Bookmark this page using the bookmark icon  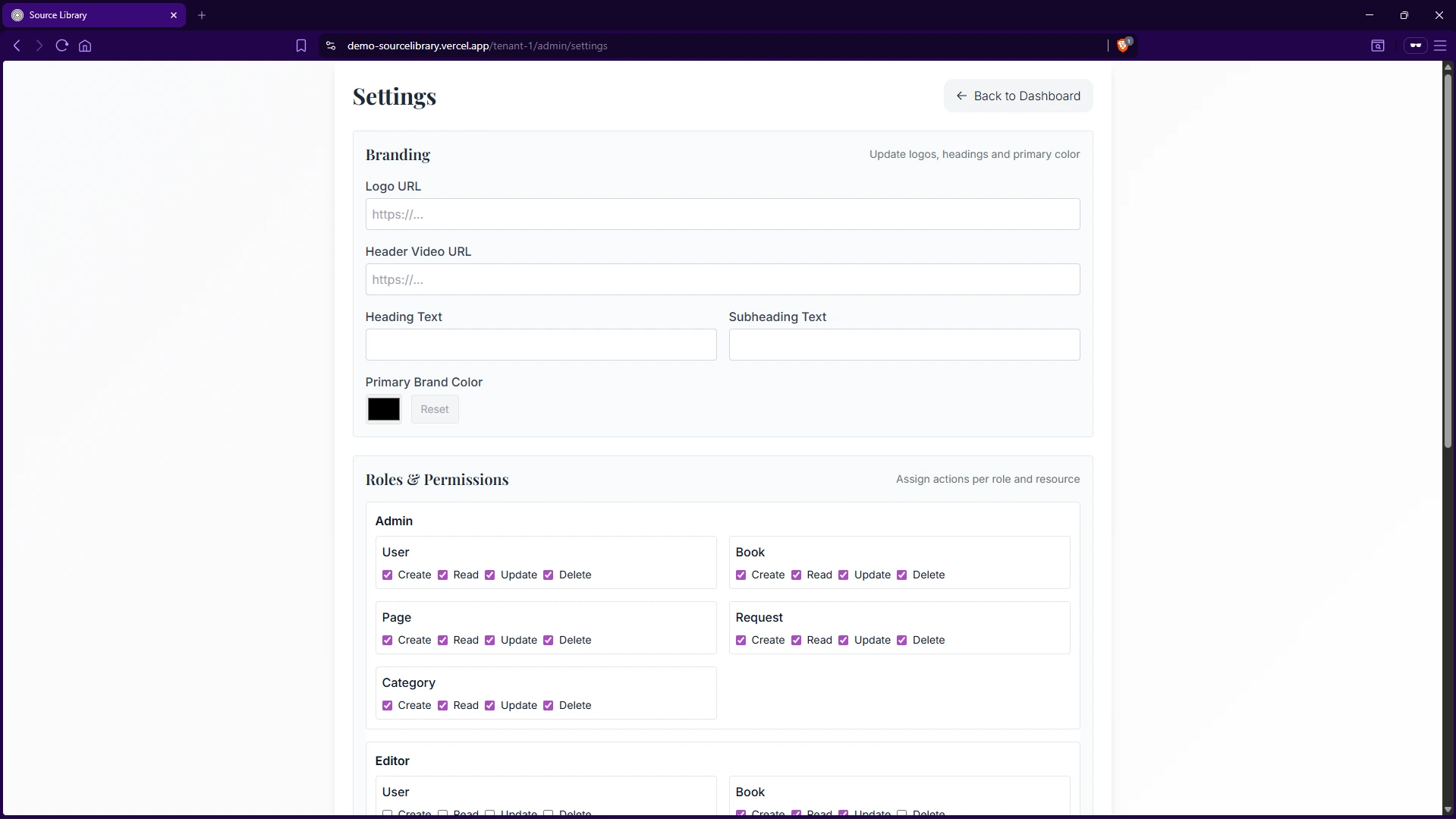tap(301, 46)
